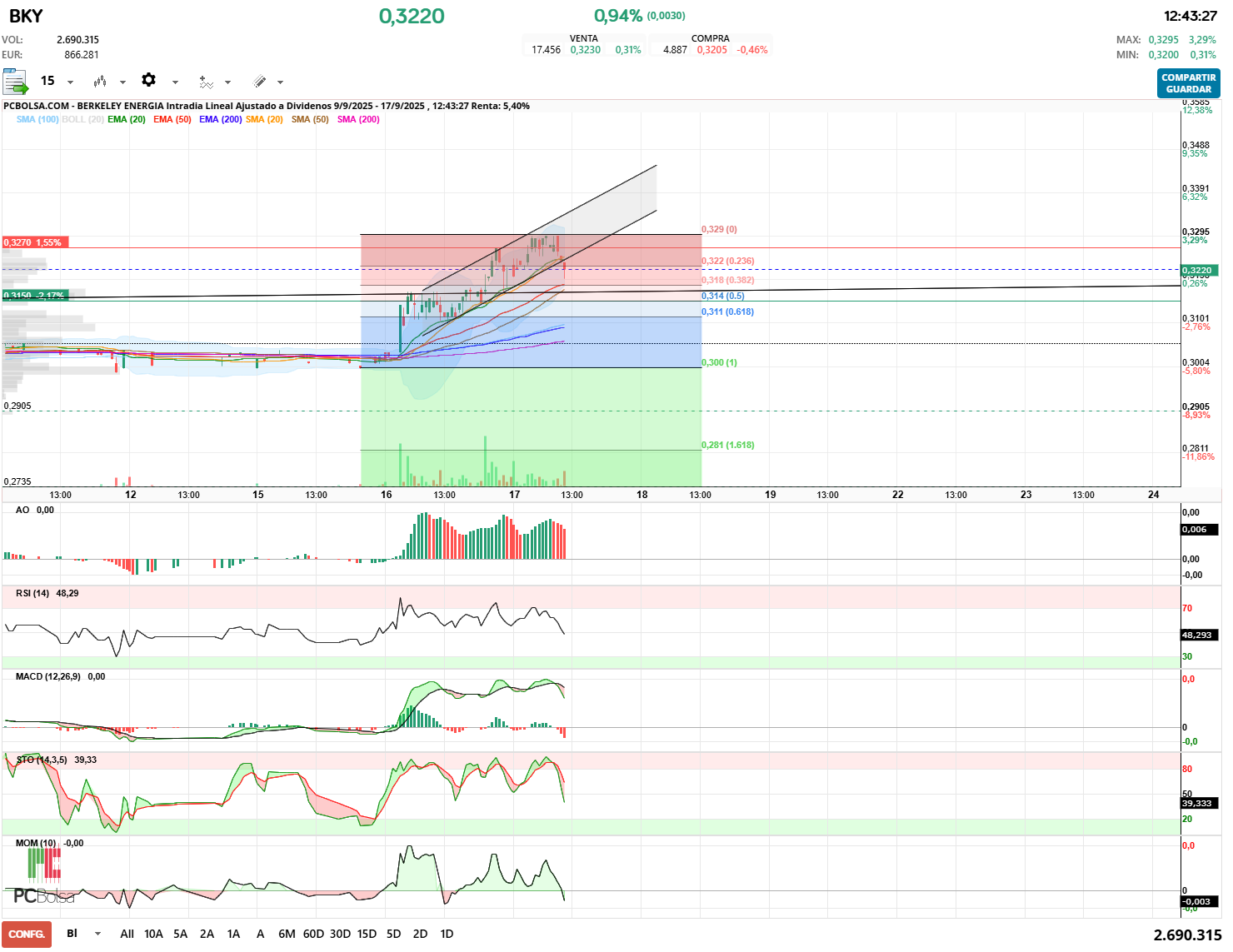The image size is (1233, 952).
Task: Expand the BI dropdown arrow at bottom
Action: [97, 934]
